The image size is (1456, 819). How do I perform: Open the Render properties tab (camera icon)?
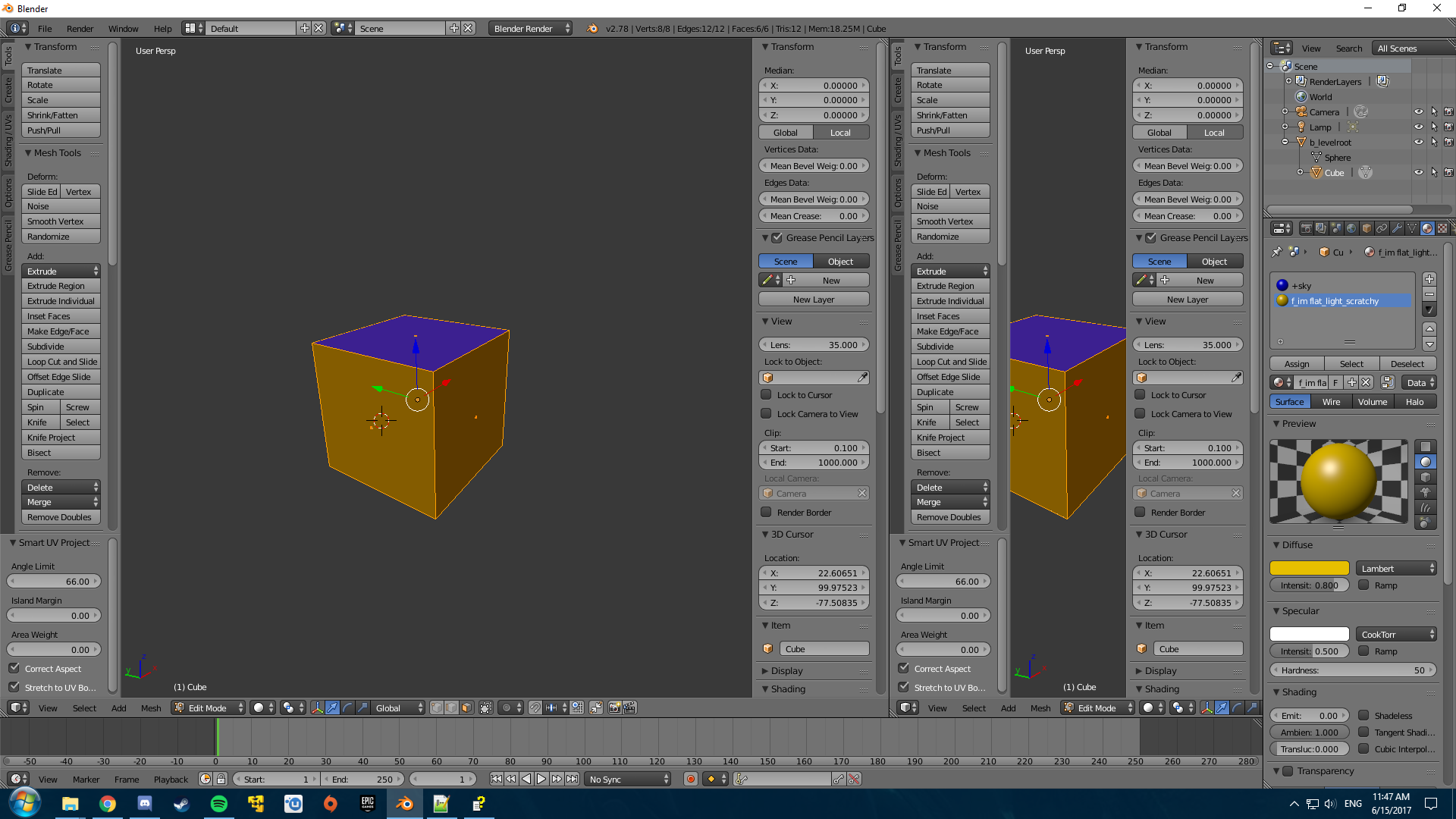tap(1307, 228)
